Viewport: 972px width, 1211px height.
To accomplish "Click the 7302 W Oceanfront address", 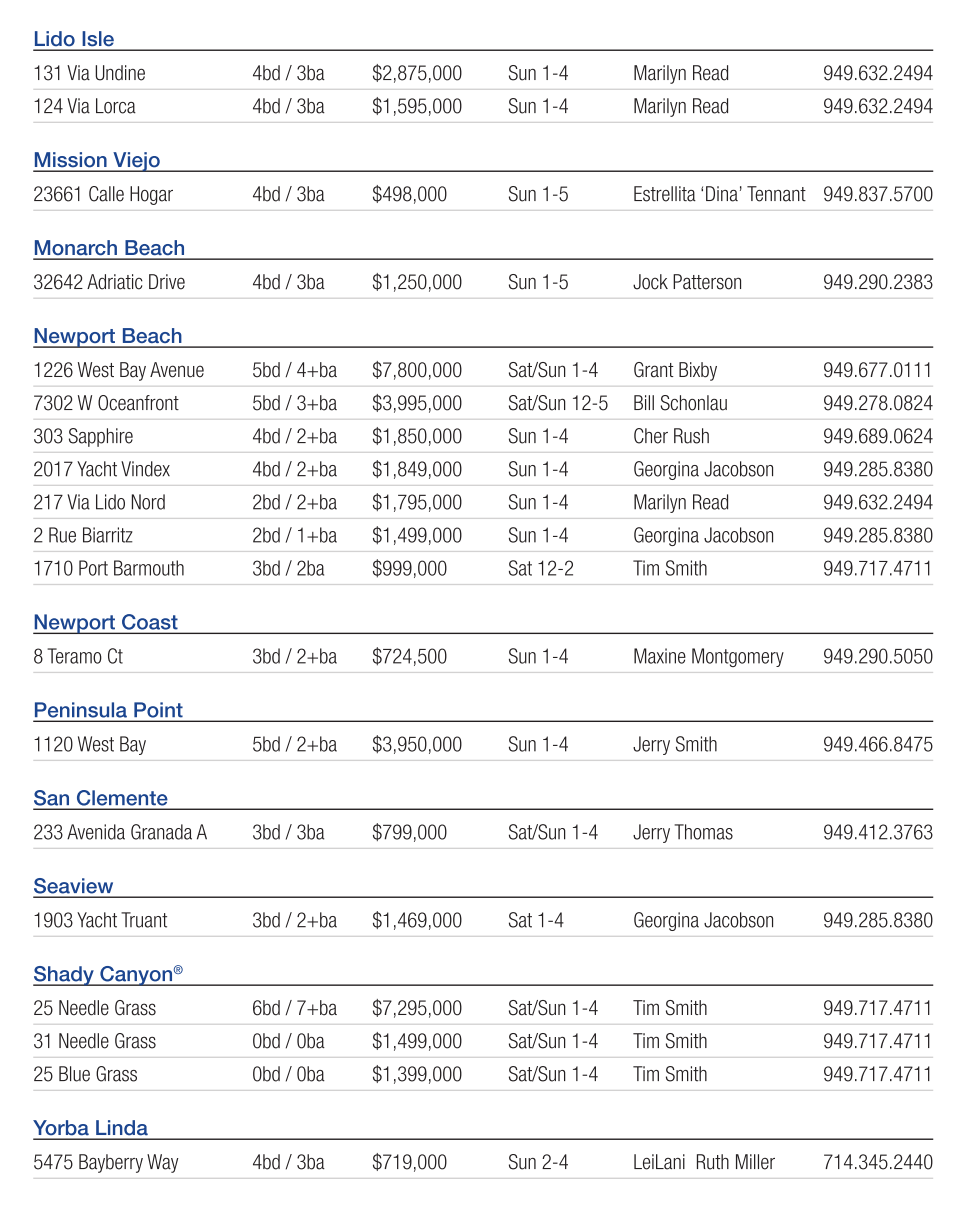I will coord(106,403).
